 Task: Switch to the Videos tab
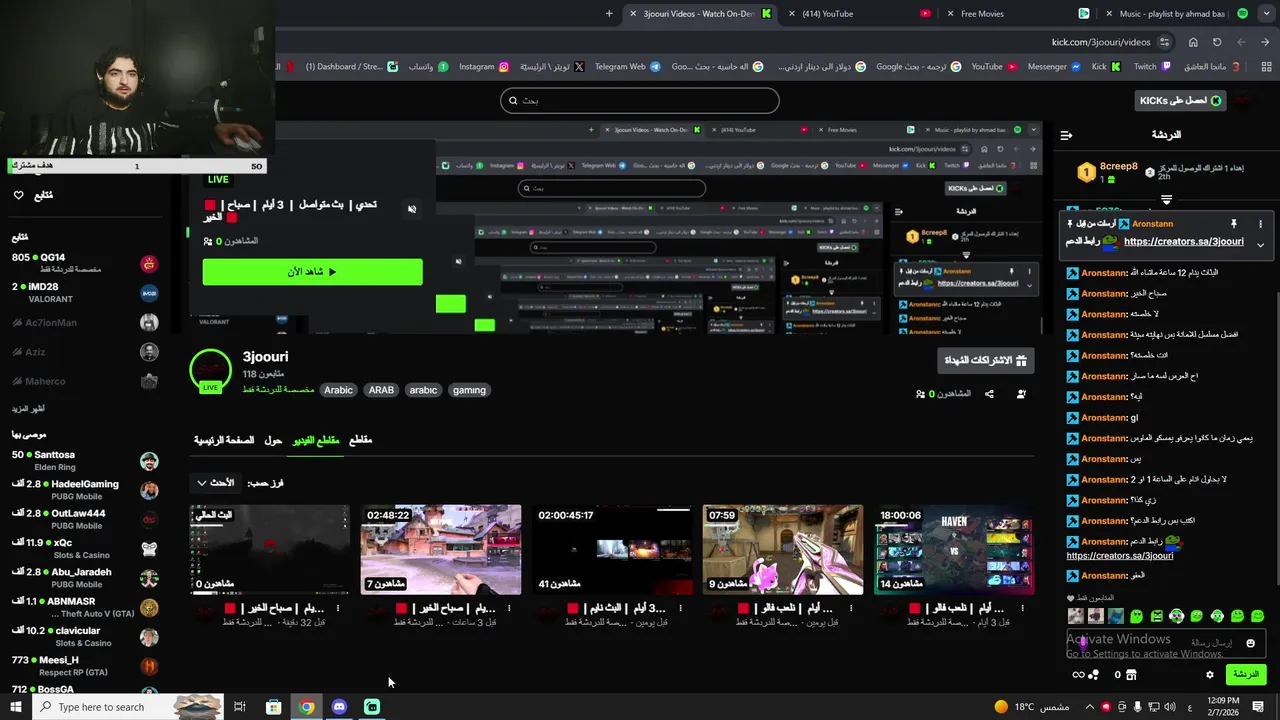(316, 440)
